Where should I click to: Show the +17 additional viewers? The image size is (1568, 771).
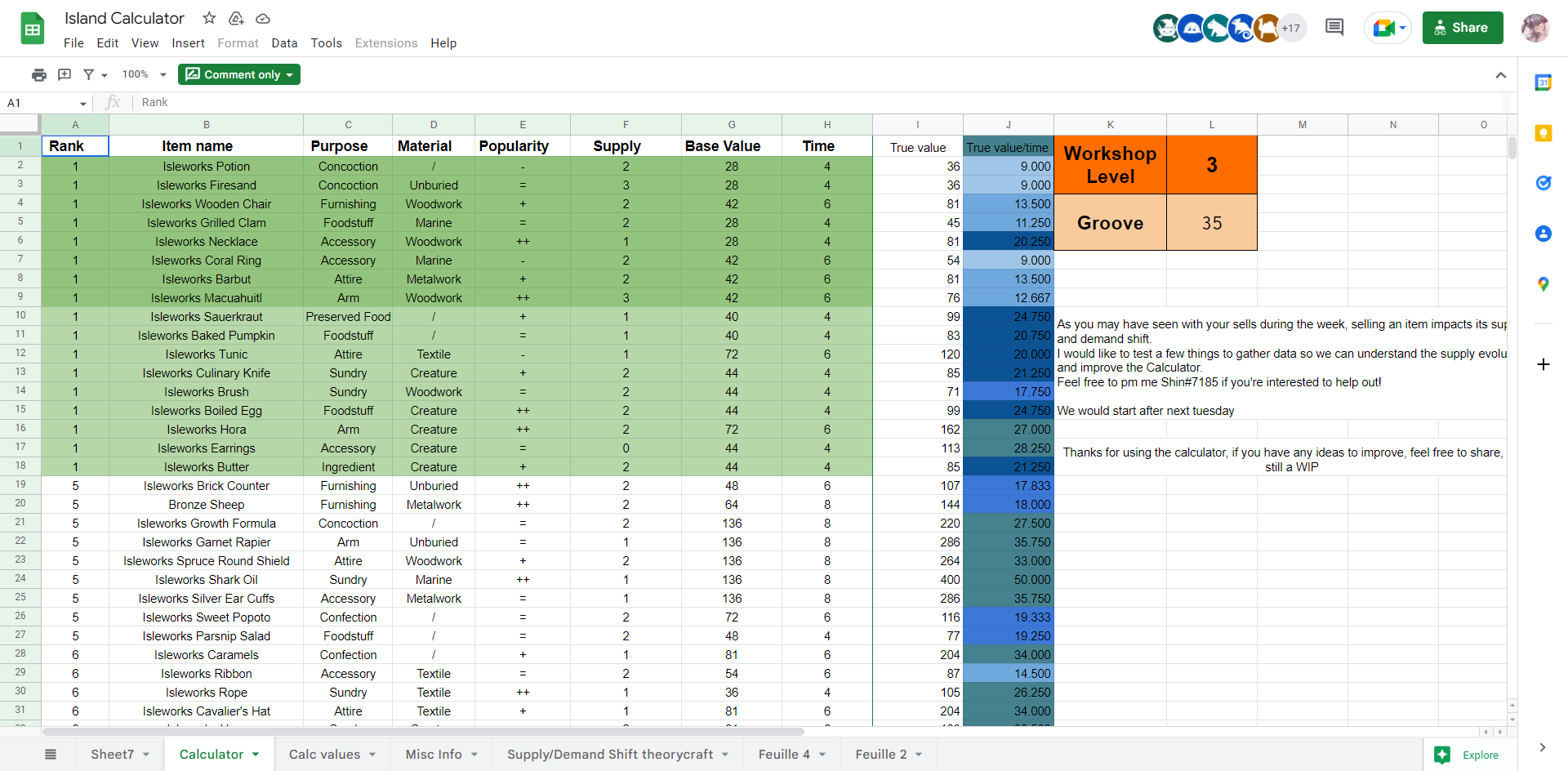(x=1291, y=28)
